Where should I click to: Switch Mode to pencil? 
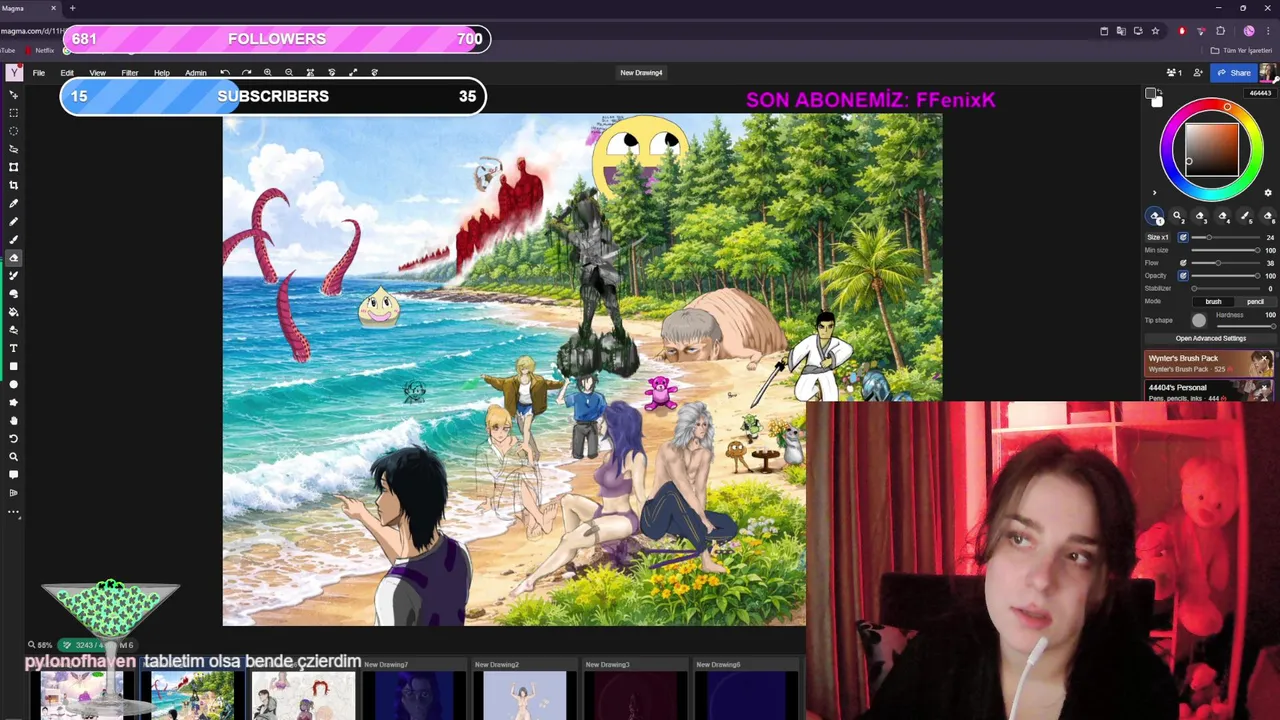(1255, 301)
